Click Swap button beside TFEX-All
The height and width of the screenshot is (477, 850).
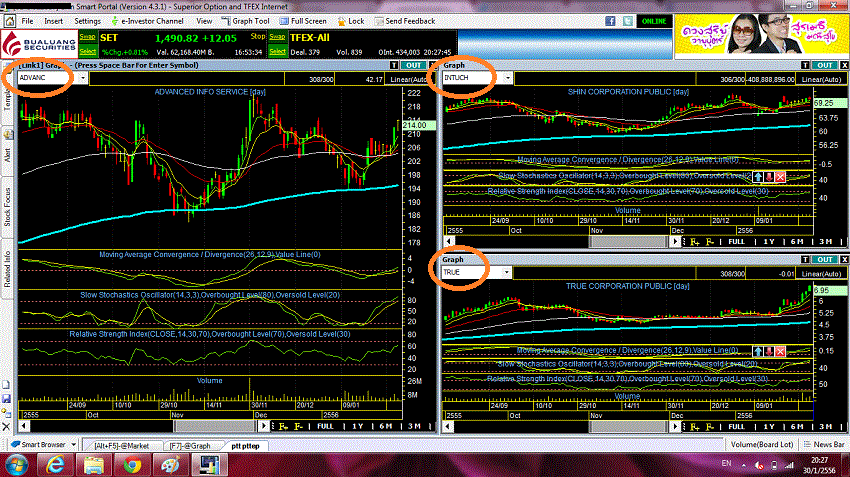click(277, 37)
